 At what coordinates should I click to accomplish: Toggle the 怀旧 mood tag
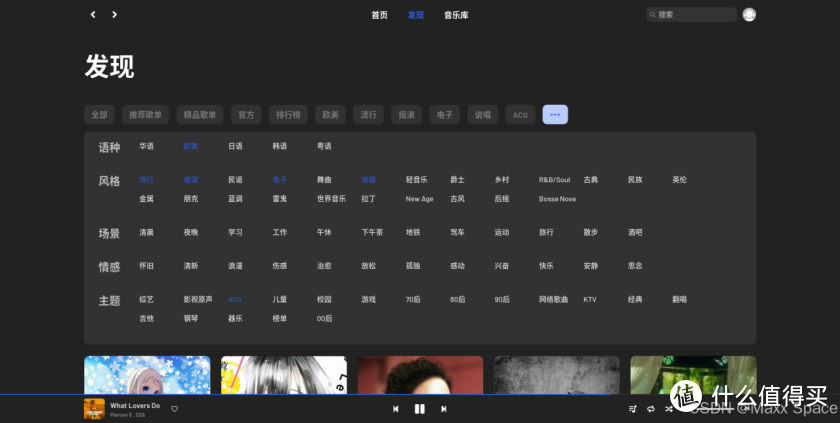[x=146, y=266]
